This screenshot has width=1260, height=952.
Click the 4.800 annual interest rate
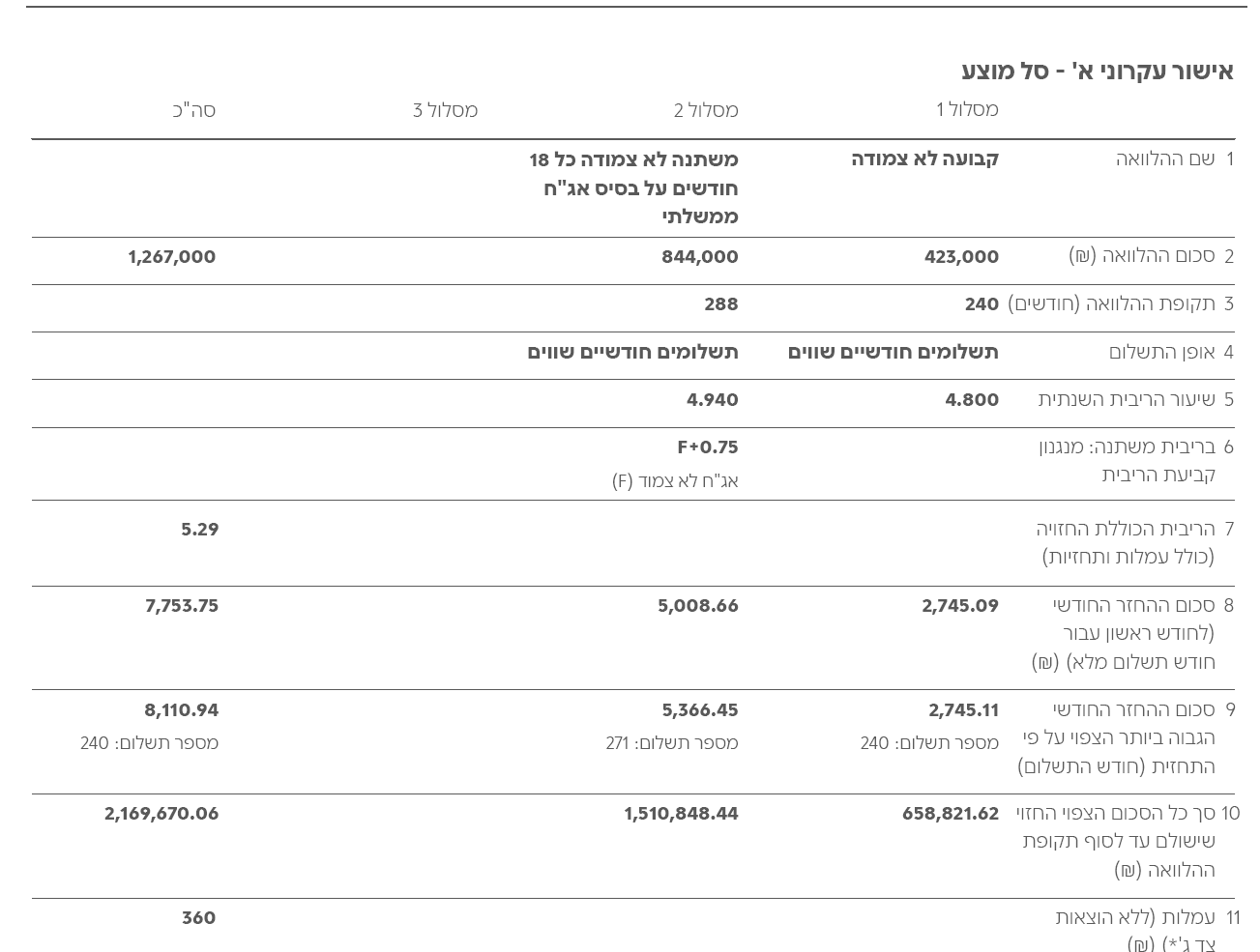point(972,400)
